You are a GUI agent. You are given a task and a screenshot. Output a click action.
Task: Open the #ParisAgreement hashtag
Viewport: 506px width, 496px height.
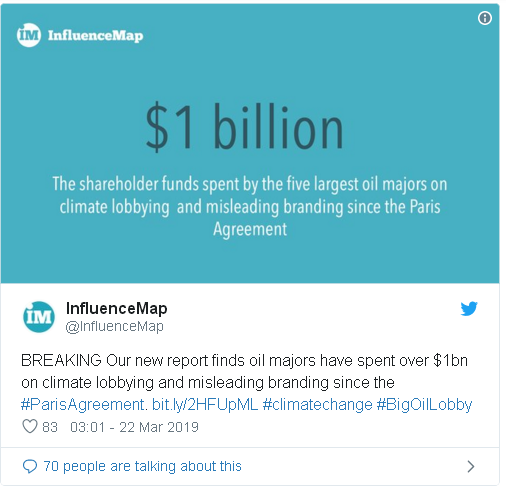click(x=82, y=404)
